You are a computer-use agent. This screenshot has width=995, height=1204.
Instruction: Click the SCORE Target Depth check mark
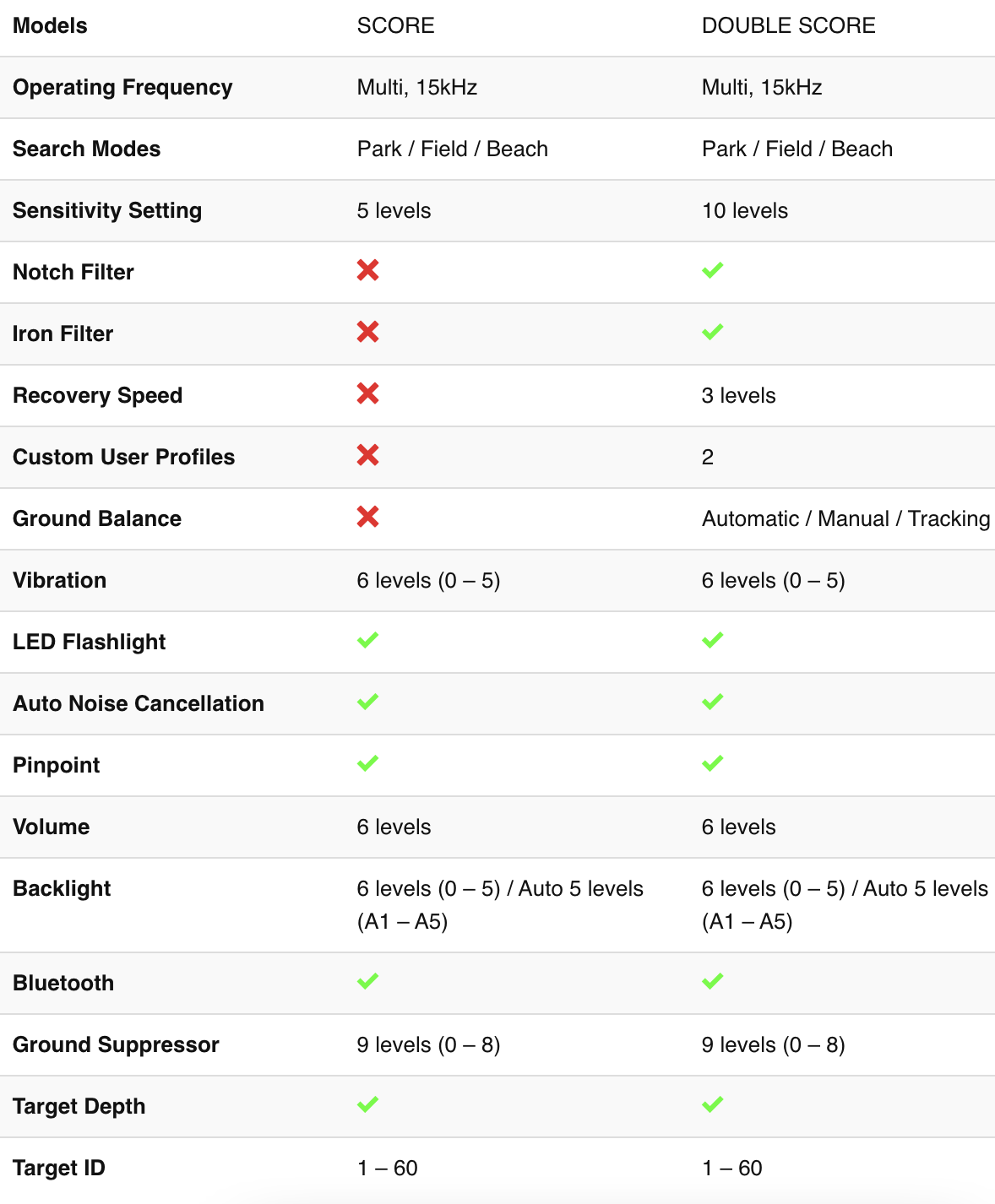(367, 1104)
